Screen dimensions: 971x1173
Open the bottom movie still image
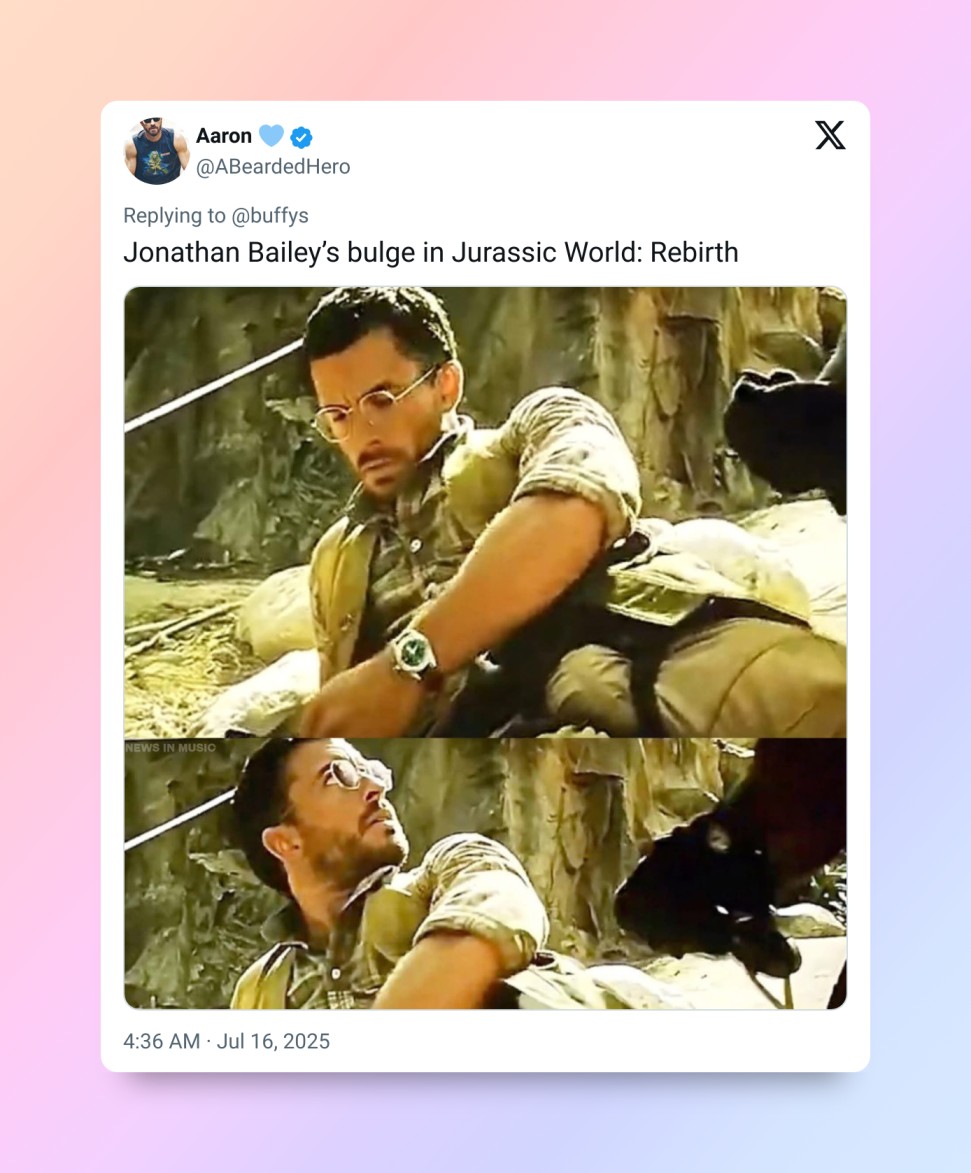point(486,874)
